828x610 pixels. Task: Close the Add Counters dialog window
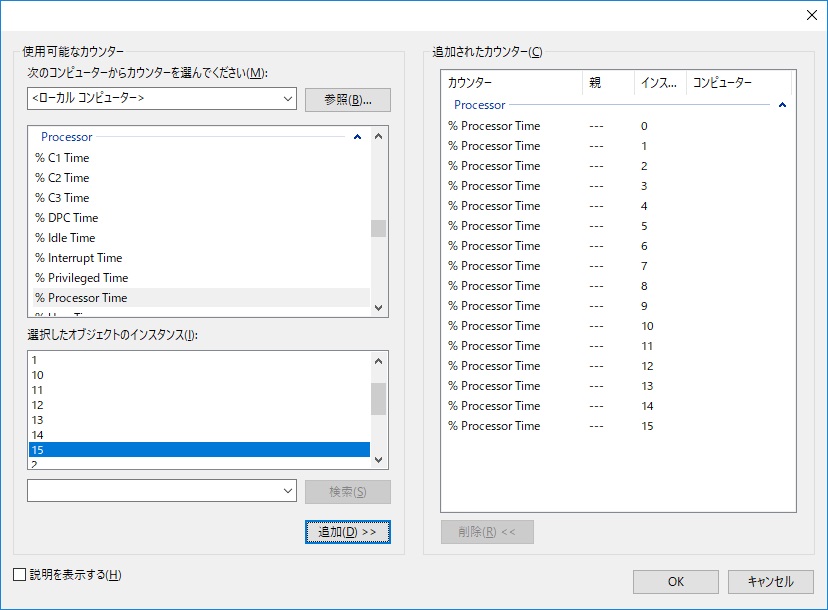click(x=811, y=14)
